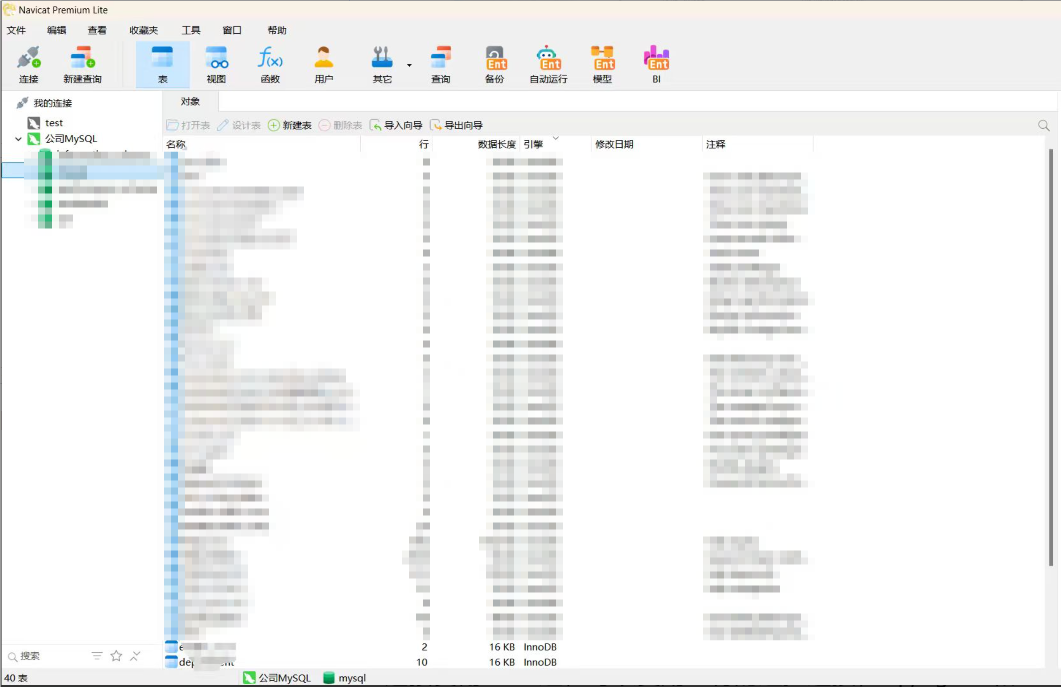
Task: Sort by the 数据长度 column header
Action: 476,144
